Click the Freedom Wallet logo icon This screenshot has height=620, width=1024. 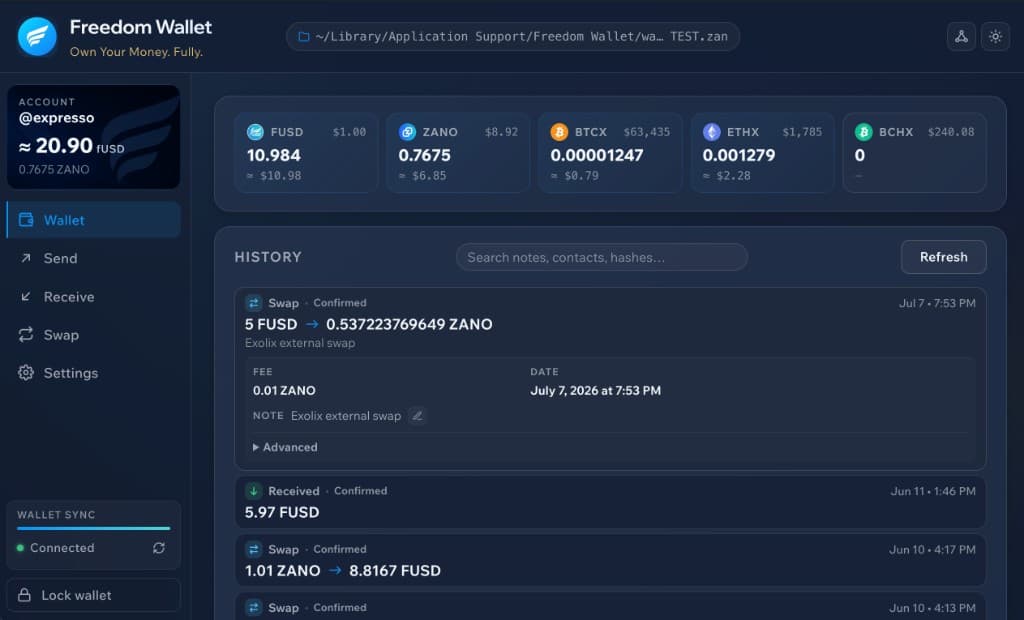[37, 36]
